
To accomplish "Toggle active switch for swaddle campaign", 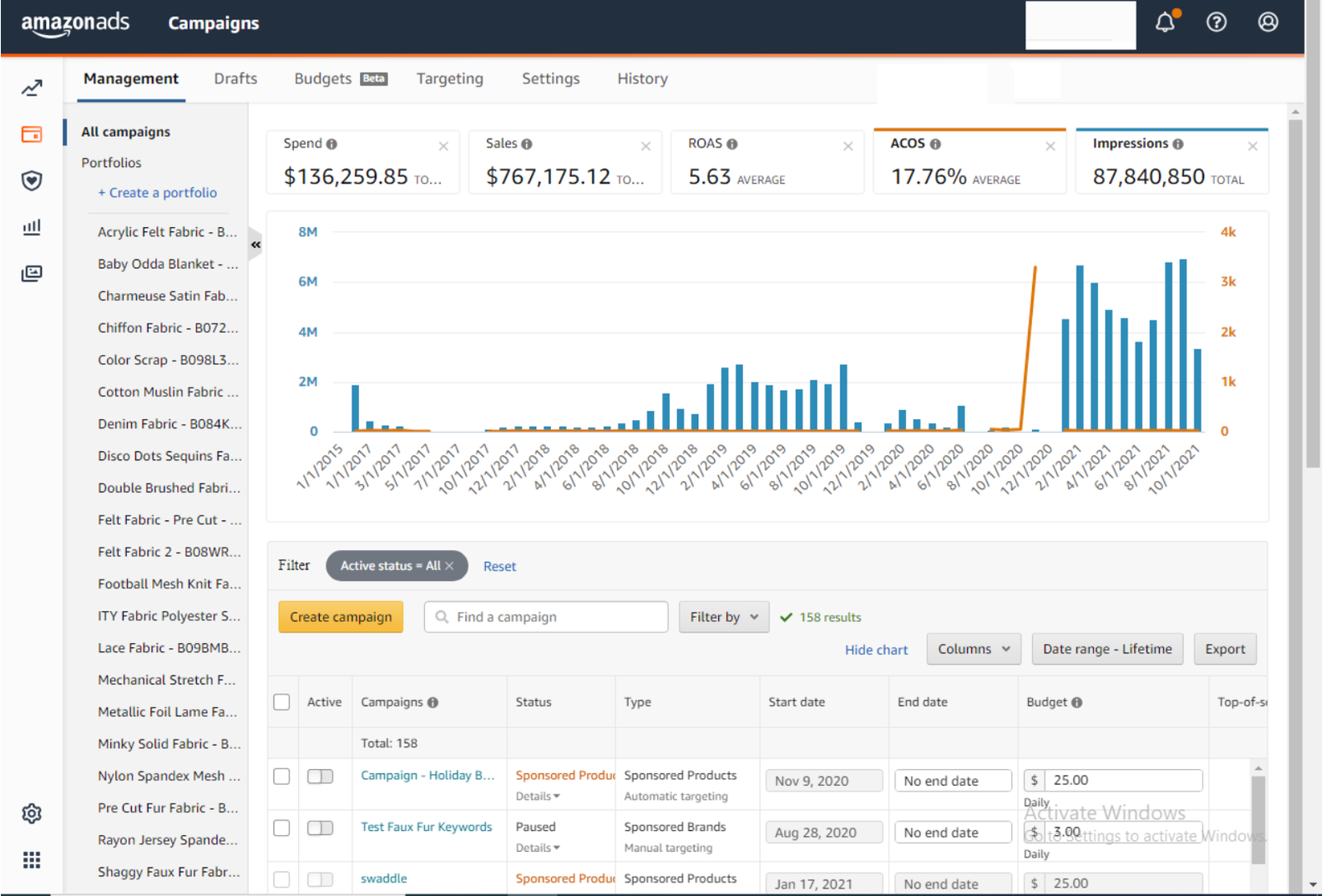I will (320, 879).
